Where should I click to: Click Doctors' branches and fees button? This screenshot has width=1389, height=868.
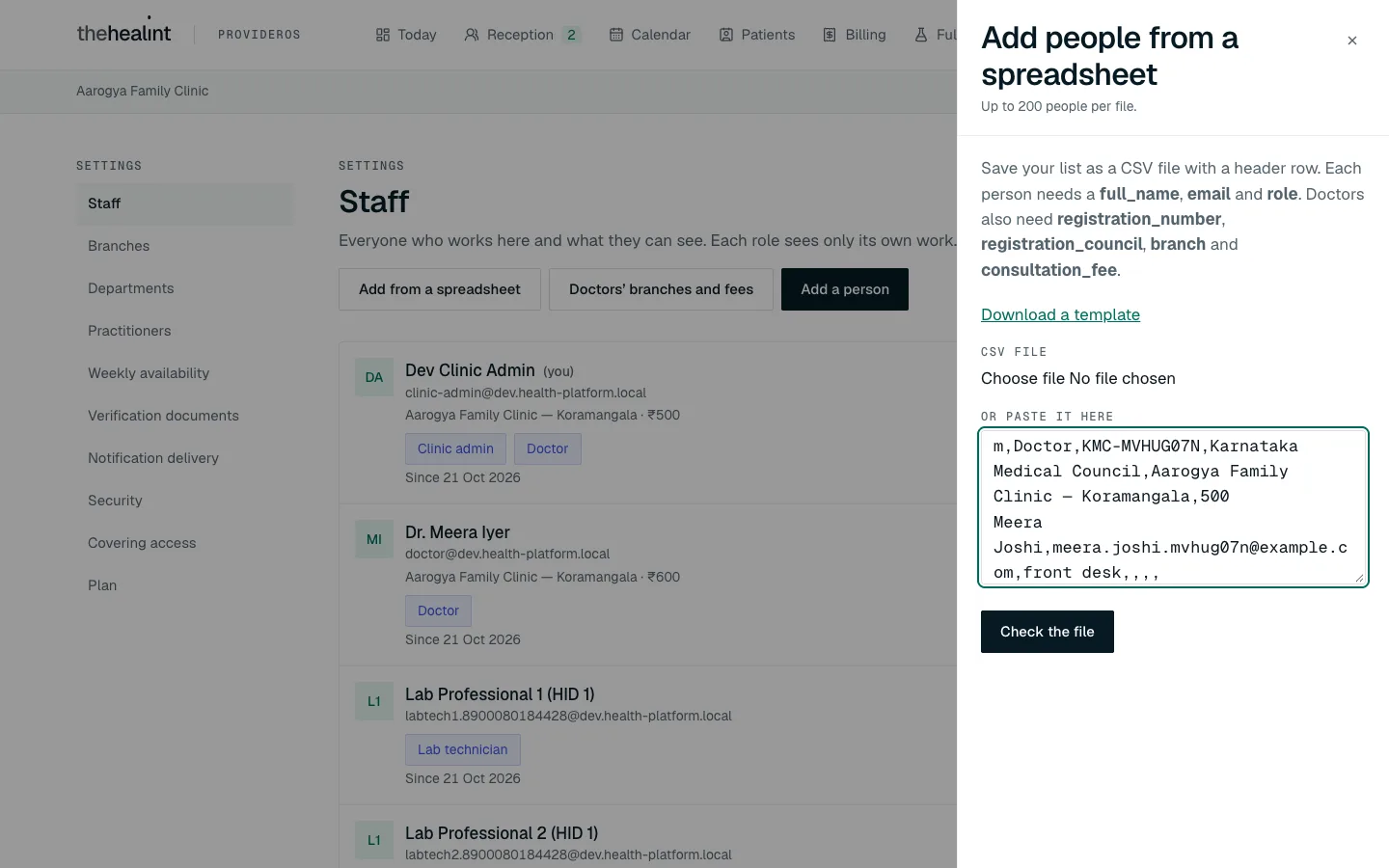click(x=661, y=289)
